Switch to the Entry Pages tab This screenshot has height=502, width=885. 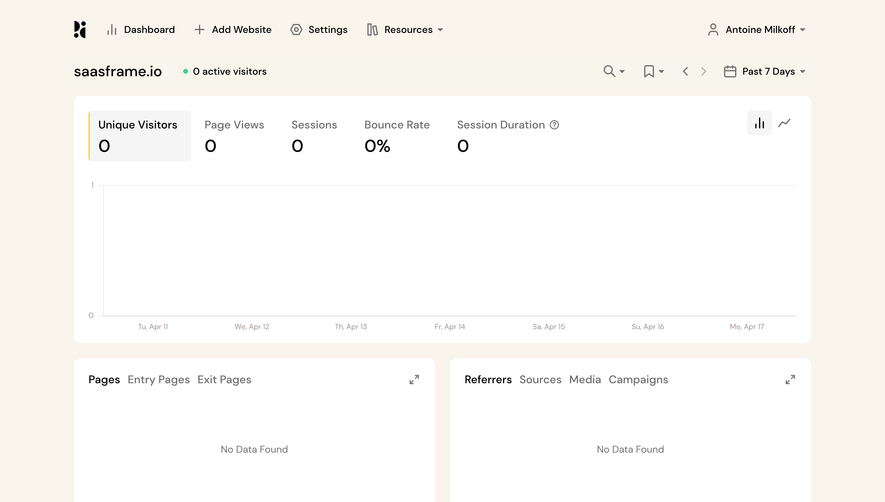pyautogui.click(x=159, y=379)
